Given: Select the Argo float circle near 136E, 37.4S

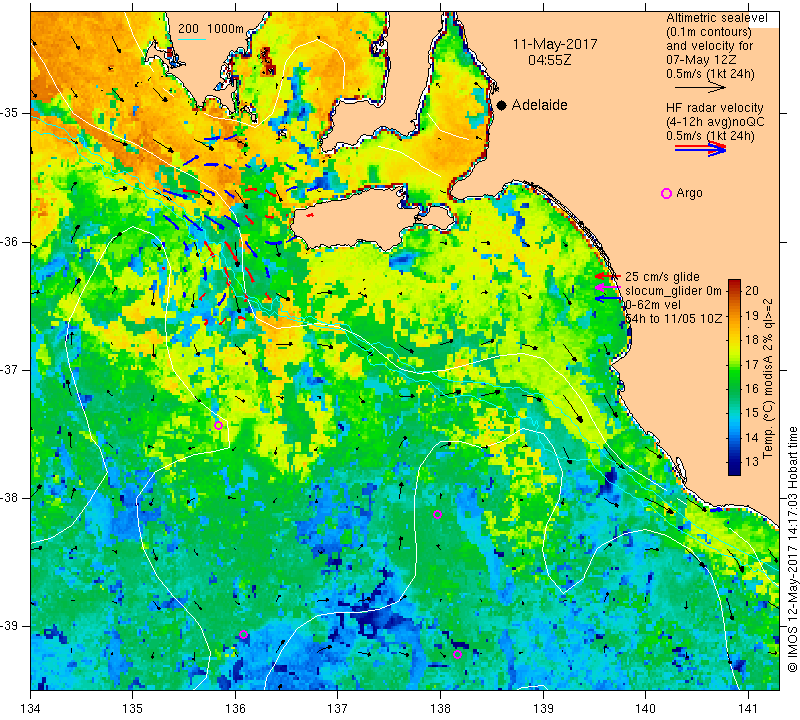Looking at the screenshot, I should tap(218, 425).
